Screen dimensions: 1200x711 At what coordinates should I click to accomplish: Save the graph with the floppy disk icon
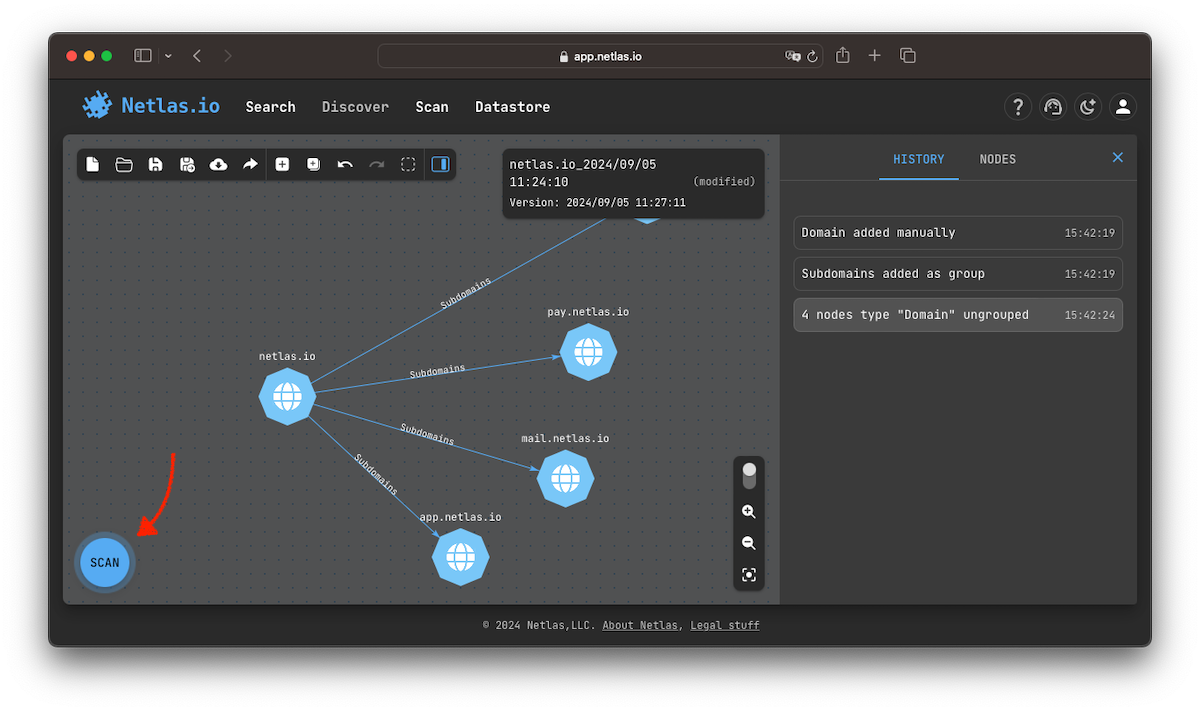156,164
